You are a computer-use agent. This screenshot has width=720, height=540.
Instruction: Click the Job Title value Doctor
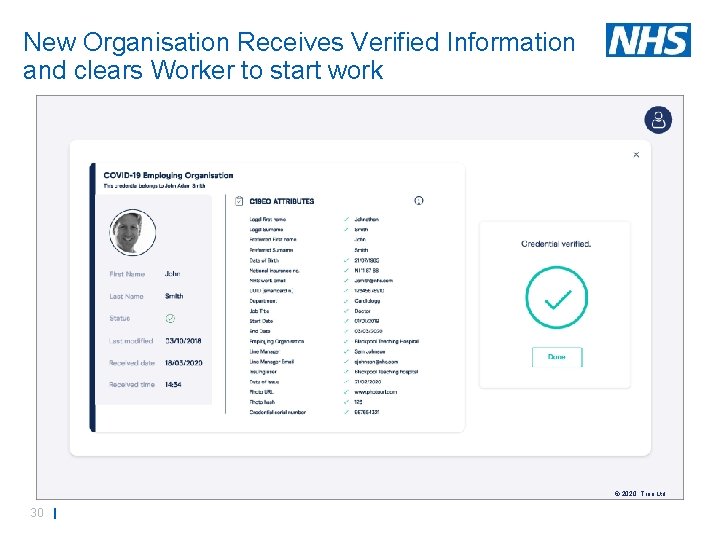(x=362, y=311)
